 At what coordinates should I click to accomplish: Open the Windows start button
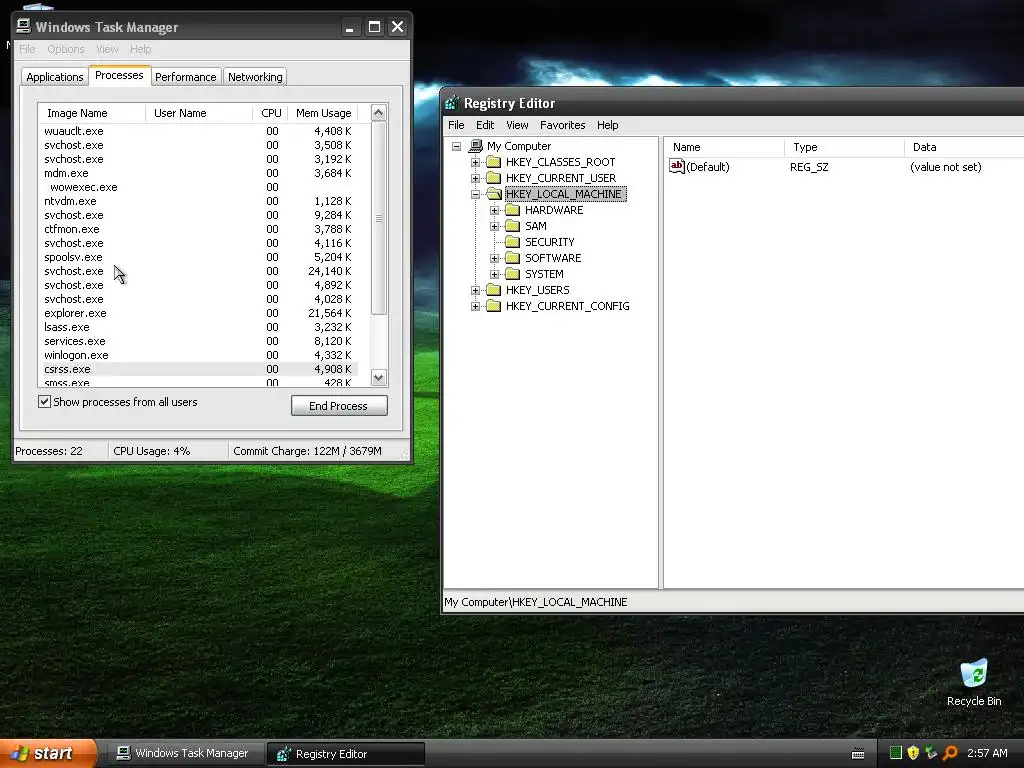click(49, 753)
